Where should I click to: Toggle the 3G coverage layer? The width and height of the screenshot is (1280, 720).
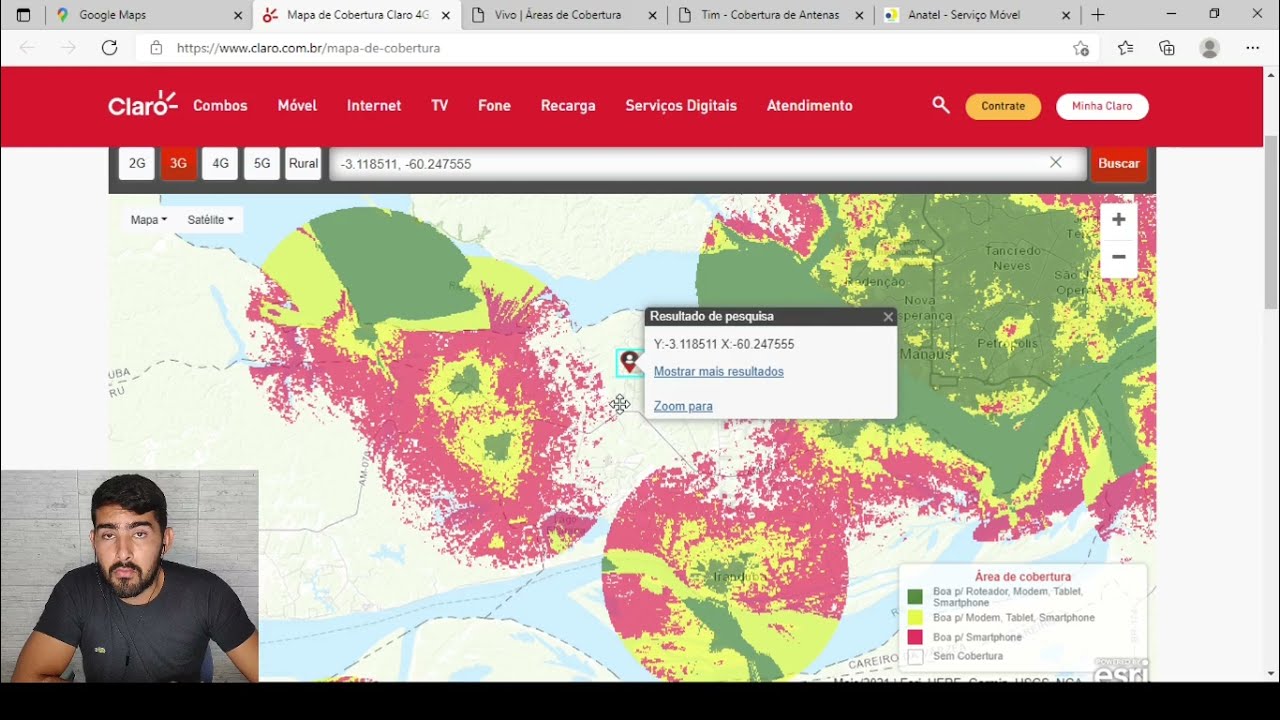pyautogui.click(x=179, y=163)
